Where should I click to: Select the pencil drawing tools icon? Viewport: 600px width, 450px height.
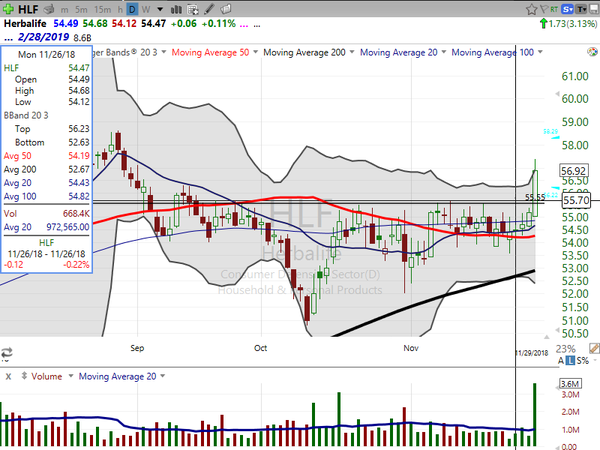click(209, 9)
